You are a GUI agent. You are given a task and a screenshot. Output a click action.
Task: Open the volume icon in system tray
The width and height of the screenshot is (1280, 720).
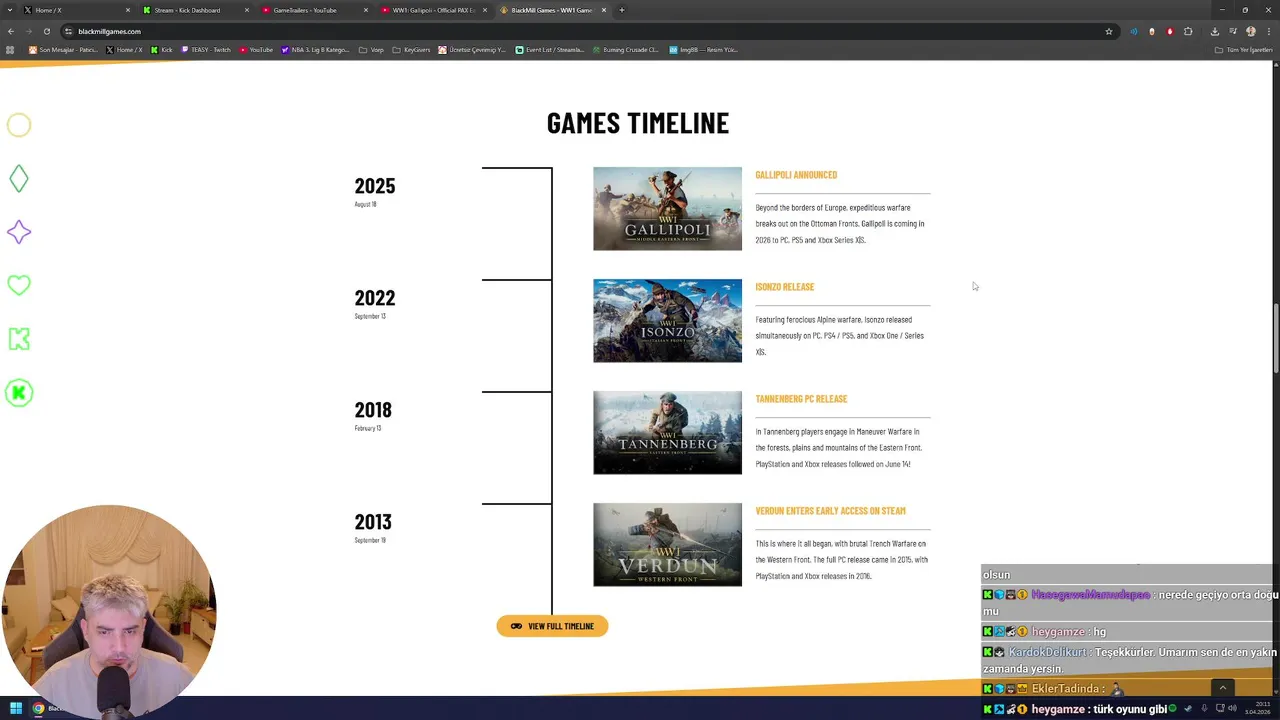coord(1233,709)
